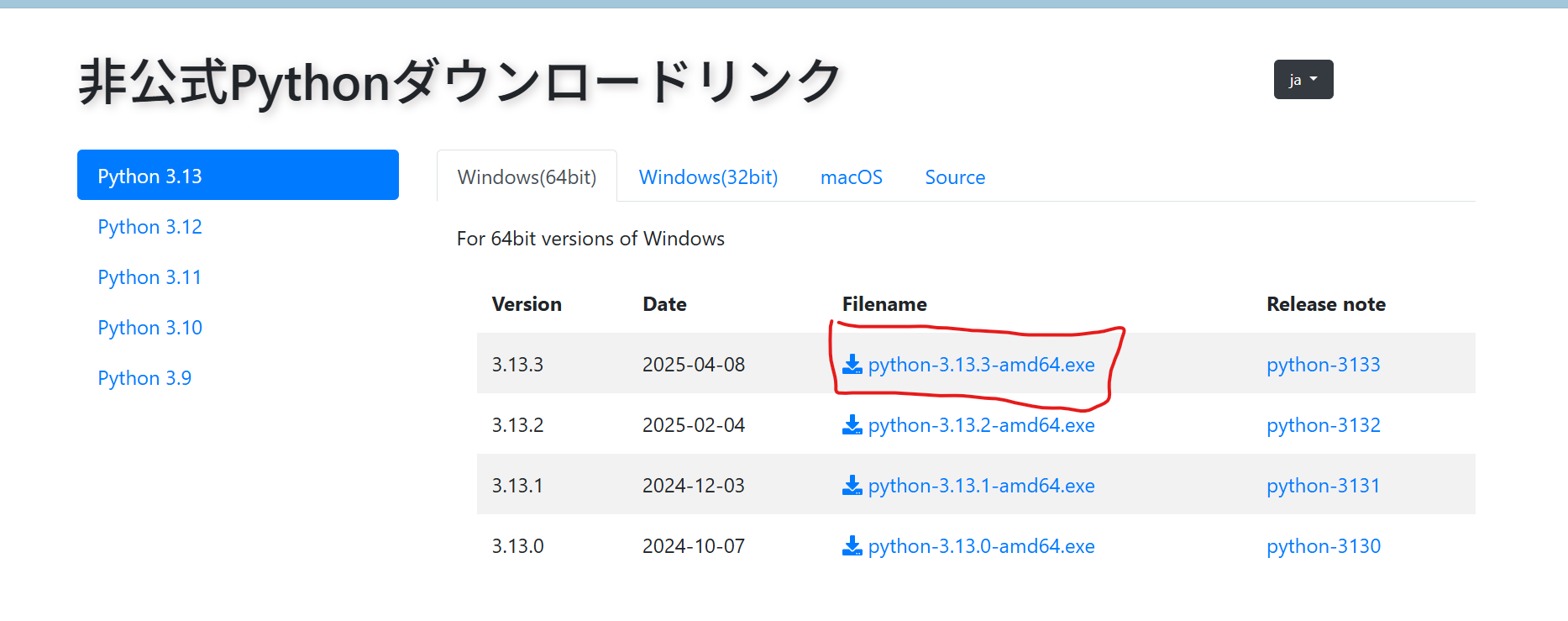Click download icon for python-3.13.2-amd64.exe
The width and height of the screenshot is (1568, 621).
852,424
